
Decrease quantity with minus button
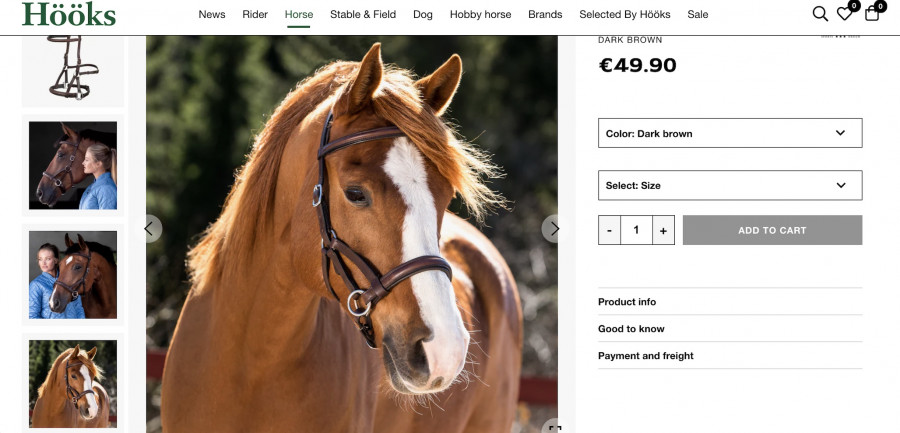pyautogui.click(x=610, y=230)
